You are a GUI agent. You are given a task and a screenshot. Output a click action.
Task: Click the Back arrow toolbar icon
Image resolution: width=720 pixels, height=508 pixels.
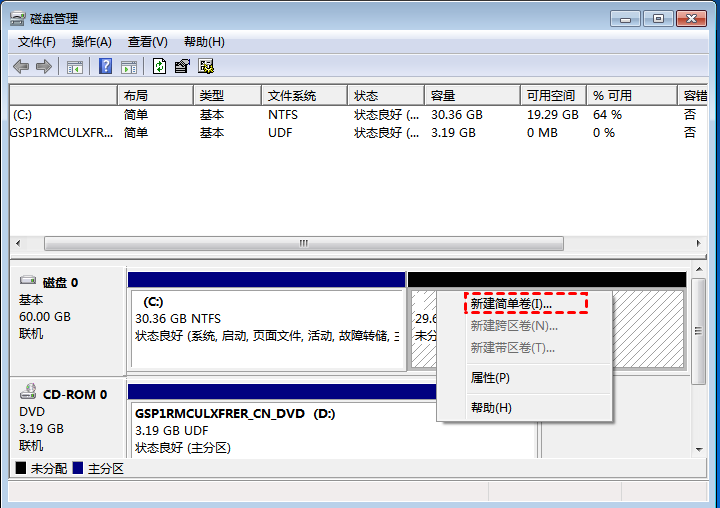point(21,67)
